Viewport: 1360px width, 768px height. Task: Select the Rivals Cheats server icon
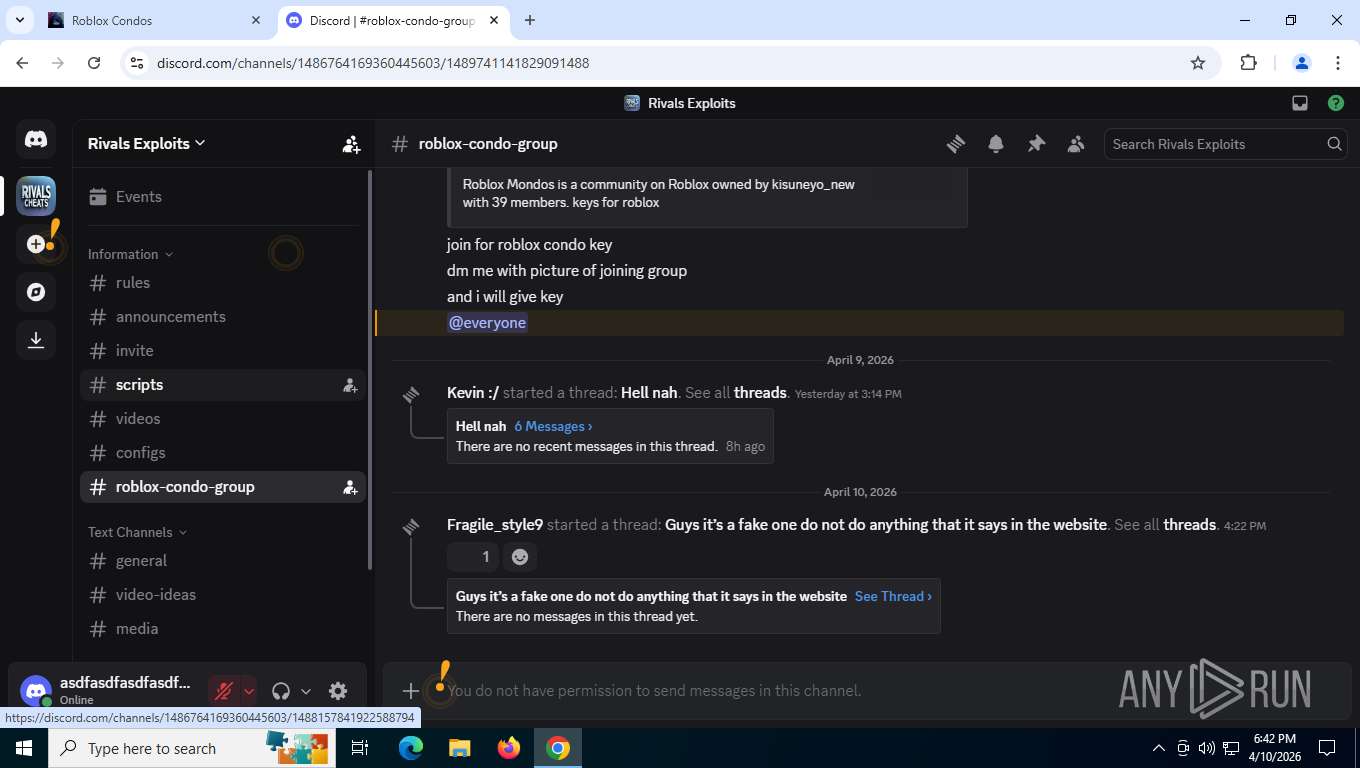tap(36, 196)
